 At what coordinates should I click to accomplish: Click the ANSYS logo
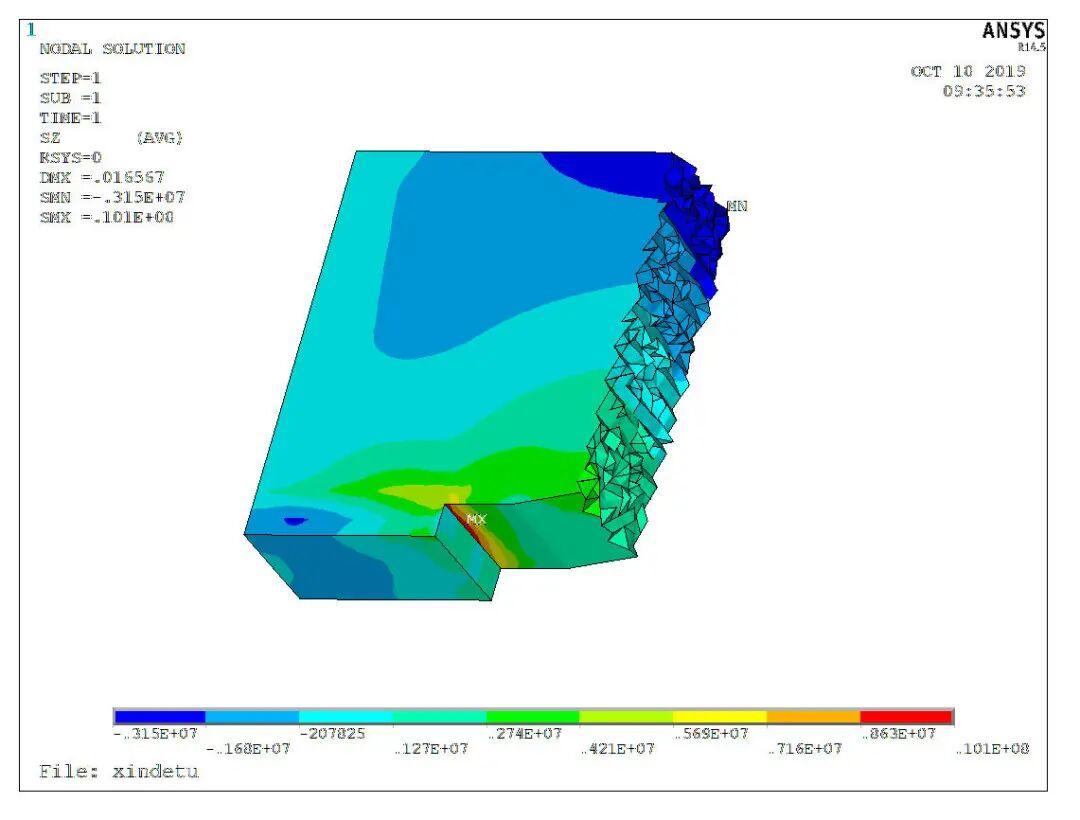point(1013,31)
